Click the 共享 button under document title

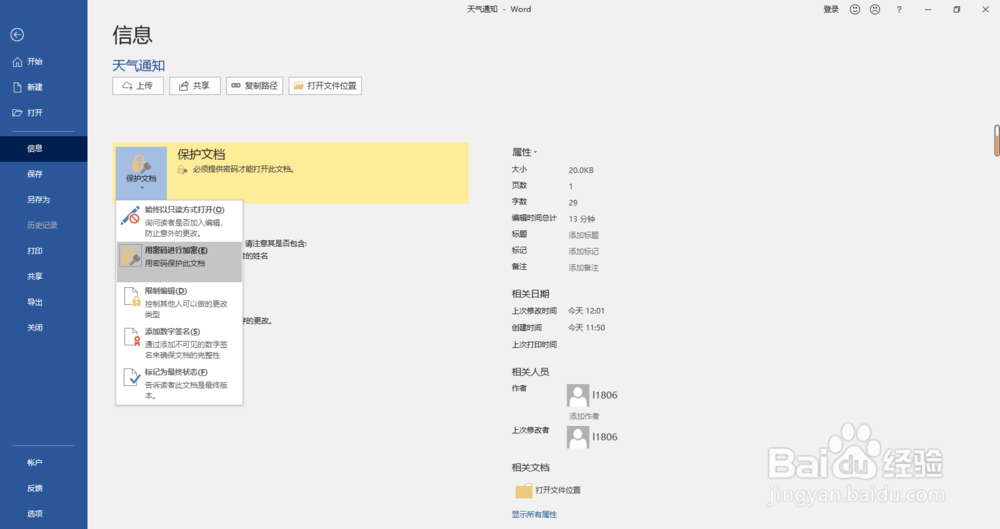195,86
